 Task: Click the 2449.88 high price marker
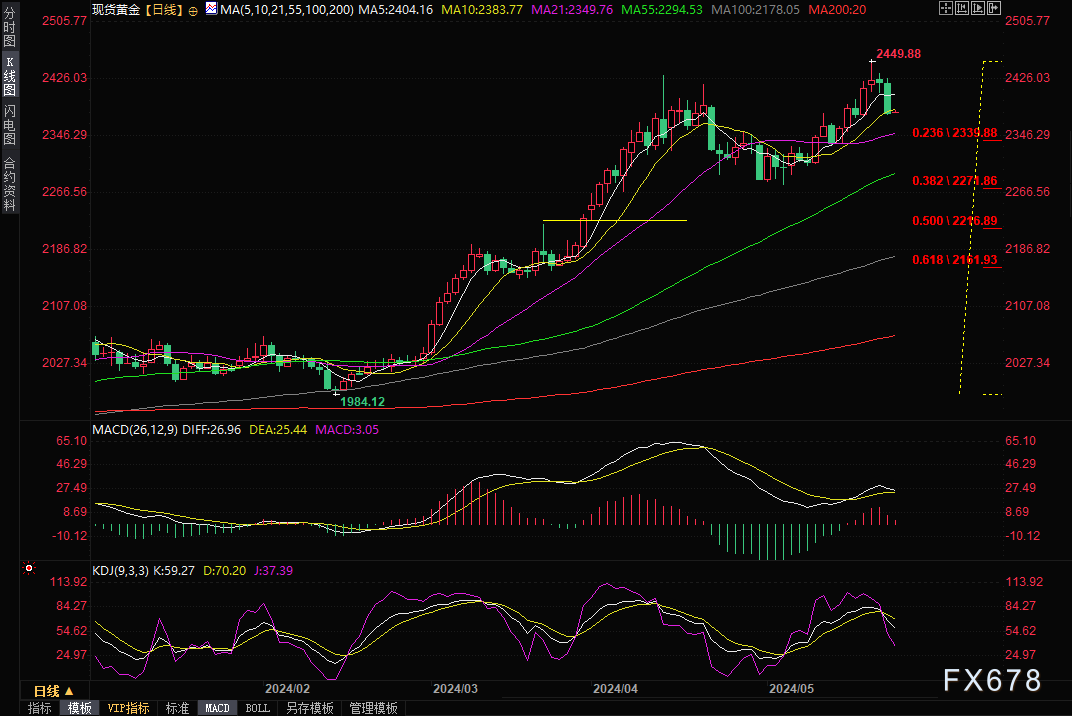click(897, 53)
